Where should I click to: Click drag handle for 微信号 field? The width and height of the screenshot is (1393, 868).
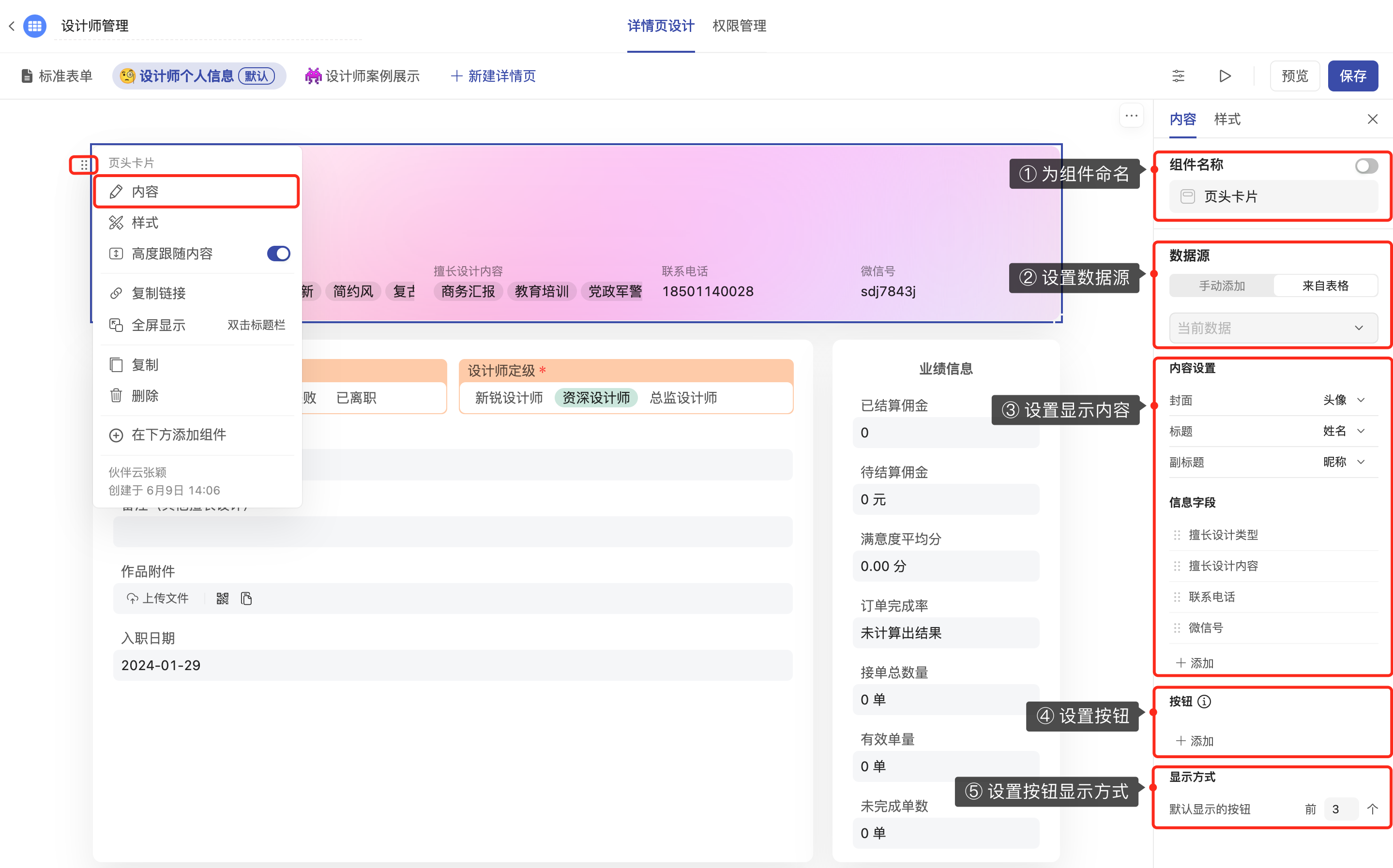pos(1177,628)
